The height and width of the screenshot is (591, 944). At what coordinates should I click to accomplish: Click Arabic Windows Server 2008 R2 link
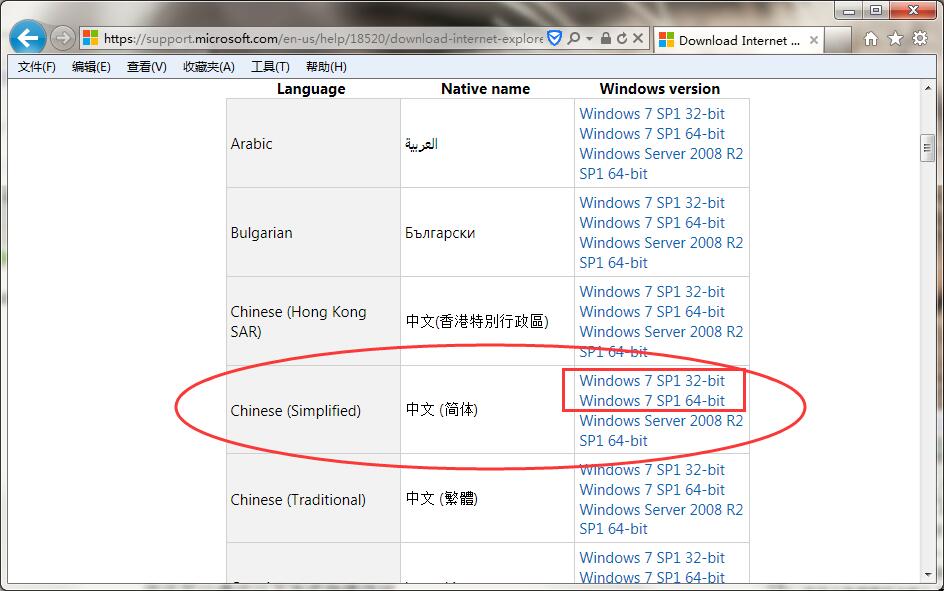pyautogui.click(x=661, y=164)
